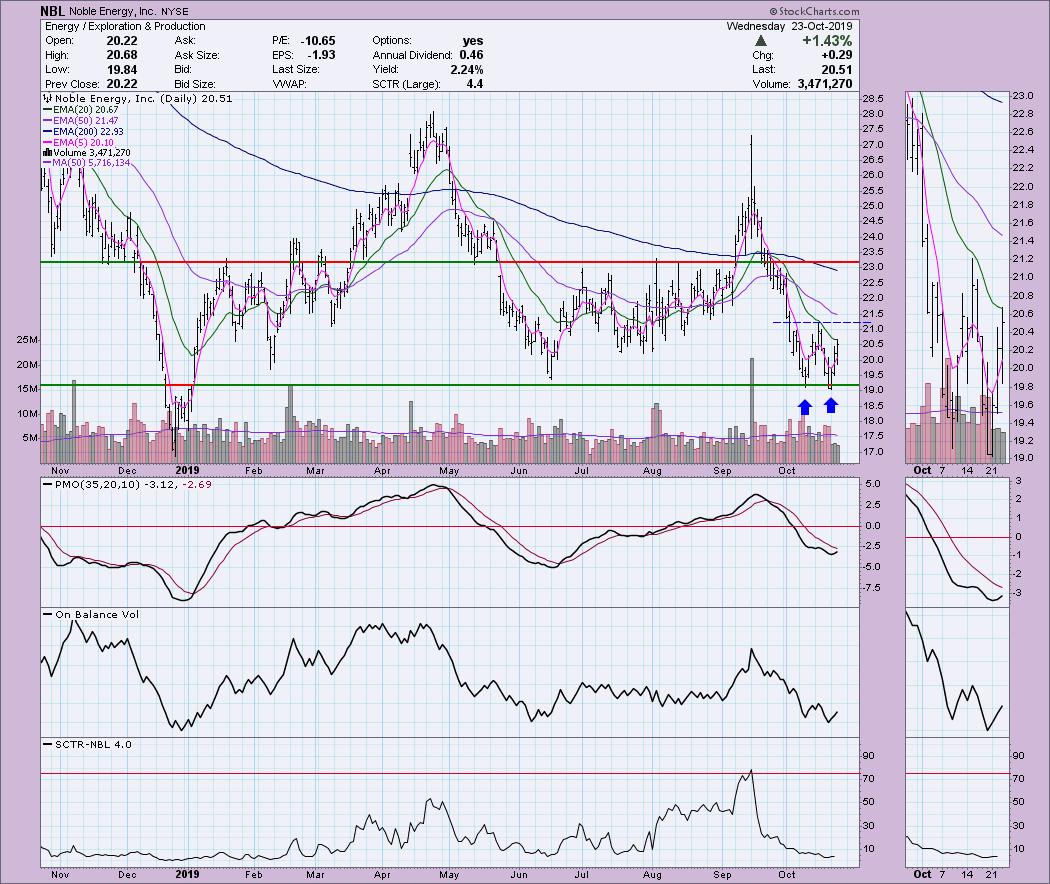Click the Energy / Exploration & Production sector label
Screen dimensions: 1050x884
pyautogui.click(x=125, y=26)
